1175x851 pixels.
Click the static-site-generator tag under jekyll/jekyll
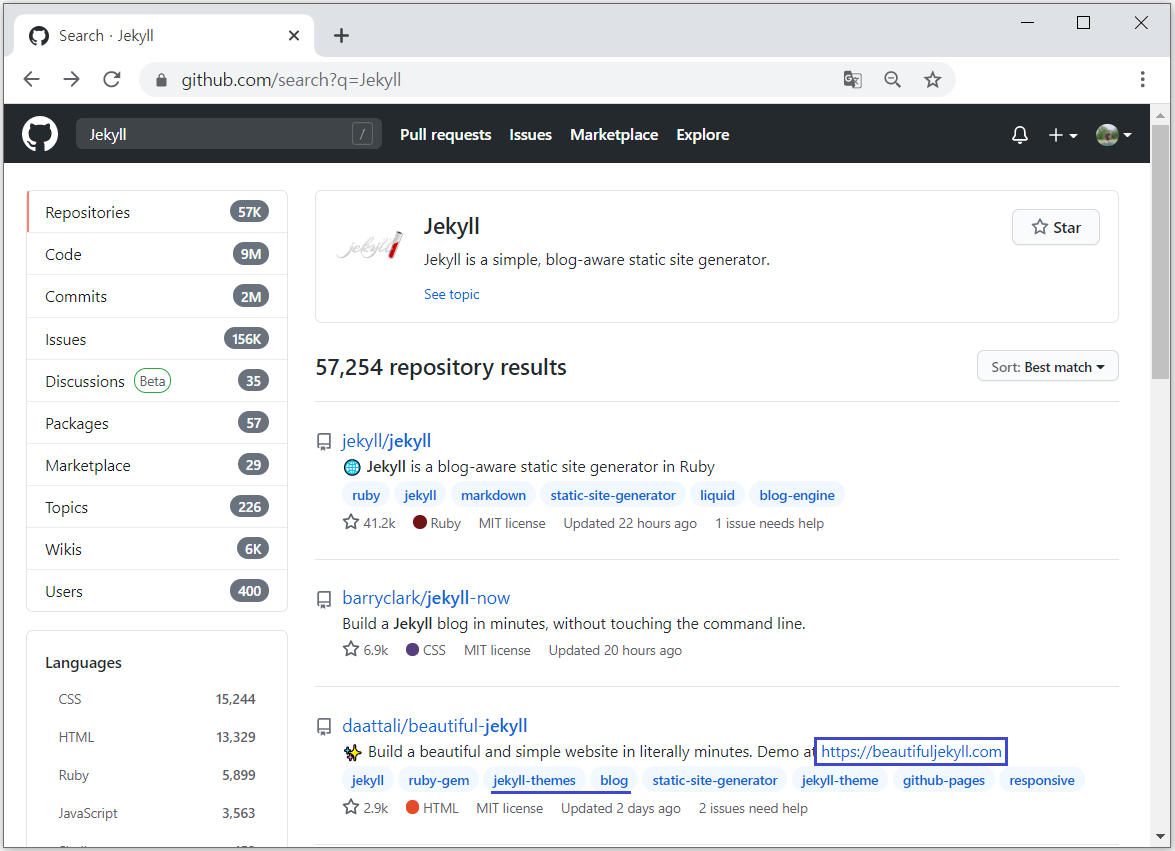click(x=613, y=495)
